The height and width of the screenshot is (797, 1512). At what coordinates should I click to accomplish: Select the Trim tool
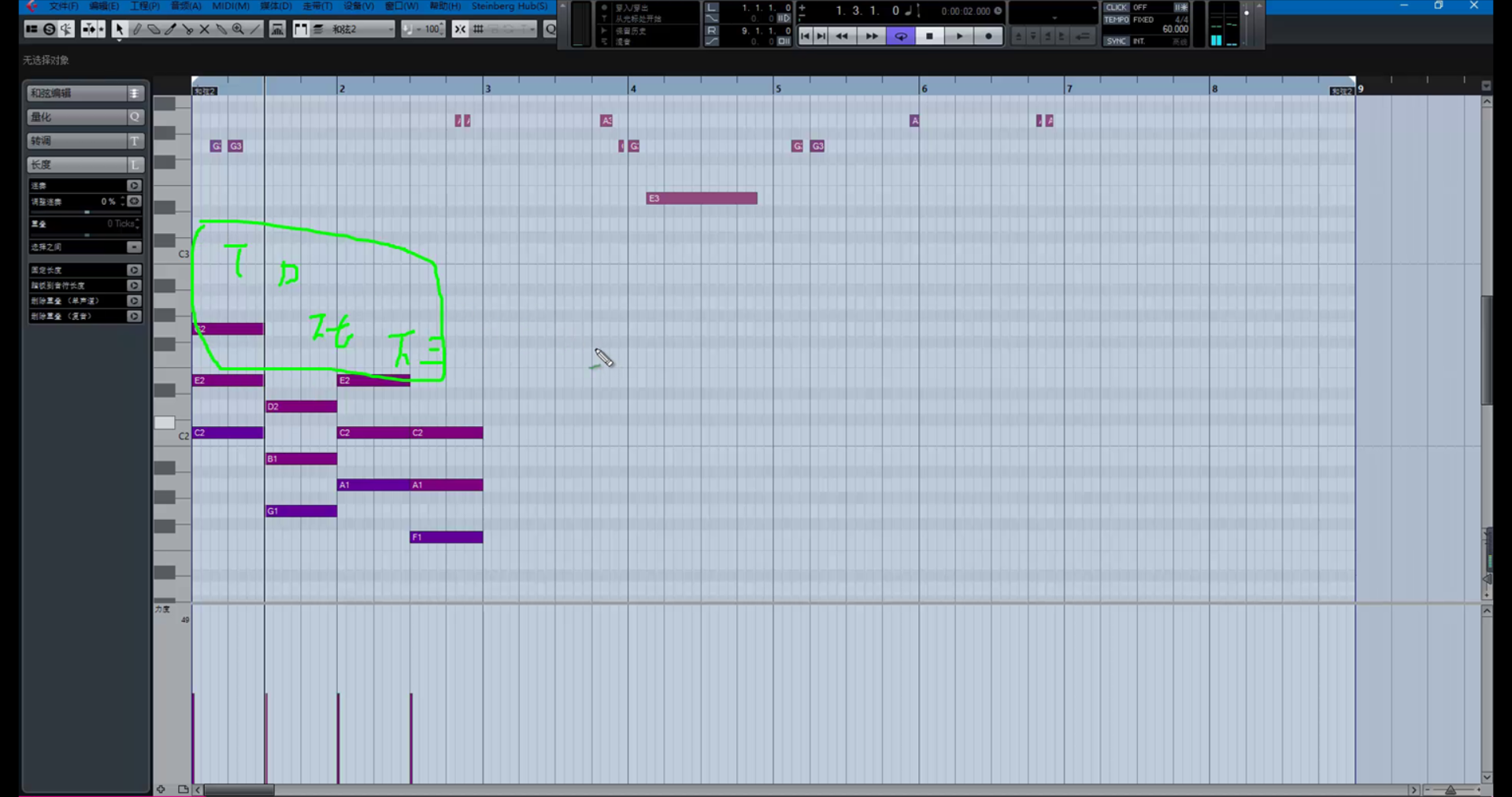pyautogui.click(x=170, y=29)
